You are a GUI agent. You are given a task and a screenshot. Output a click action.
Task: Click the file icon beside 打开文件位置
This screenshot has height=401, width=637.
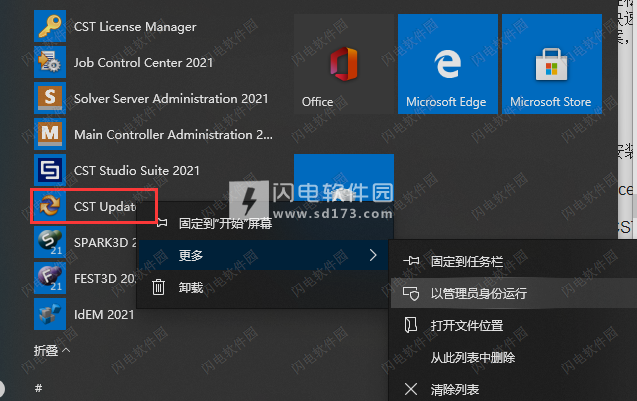coord(411,325)
